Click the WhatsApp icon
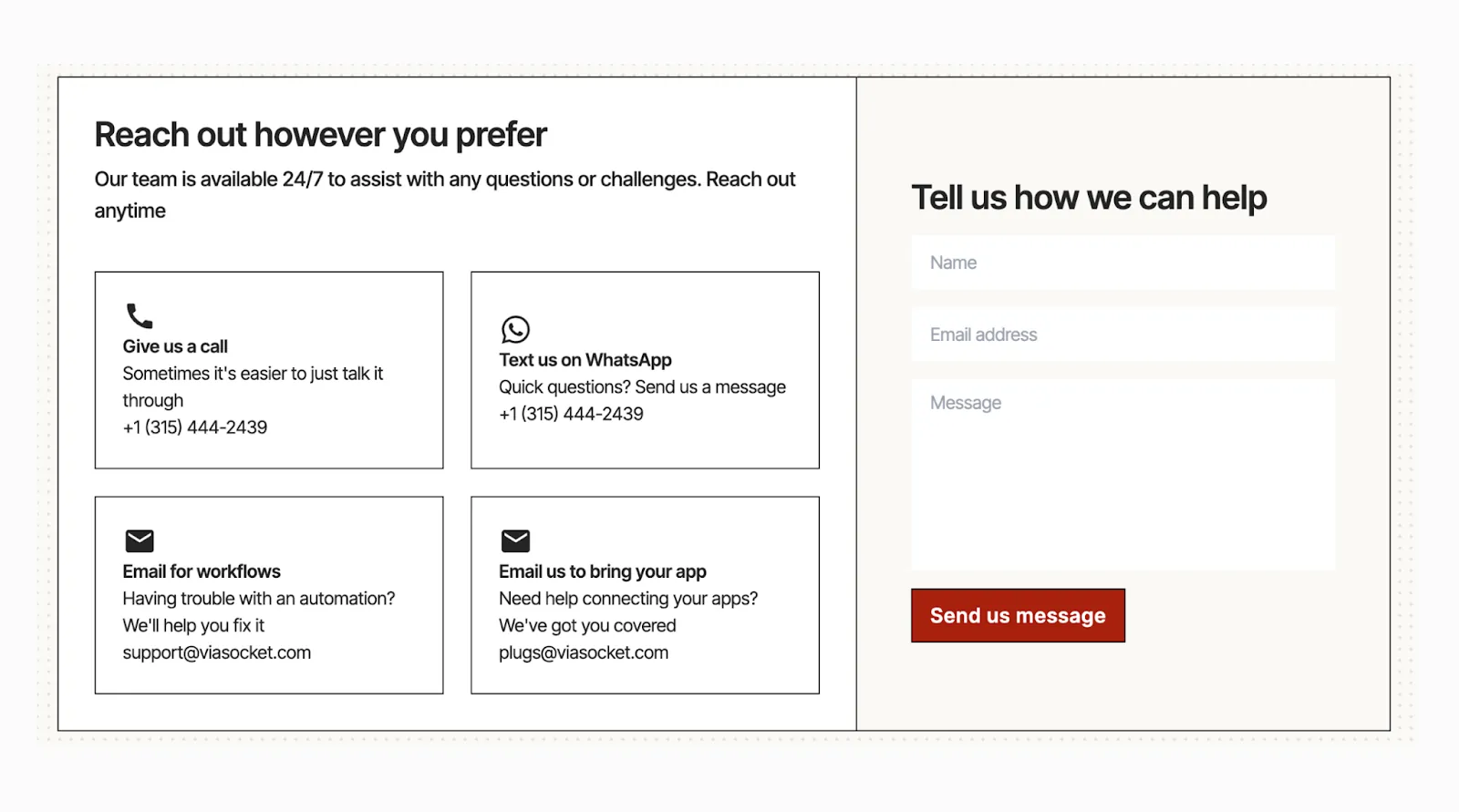Screen dimensions: 1459x812 tap(515, 329)
